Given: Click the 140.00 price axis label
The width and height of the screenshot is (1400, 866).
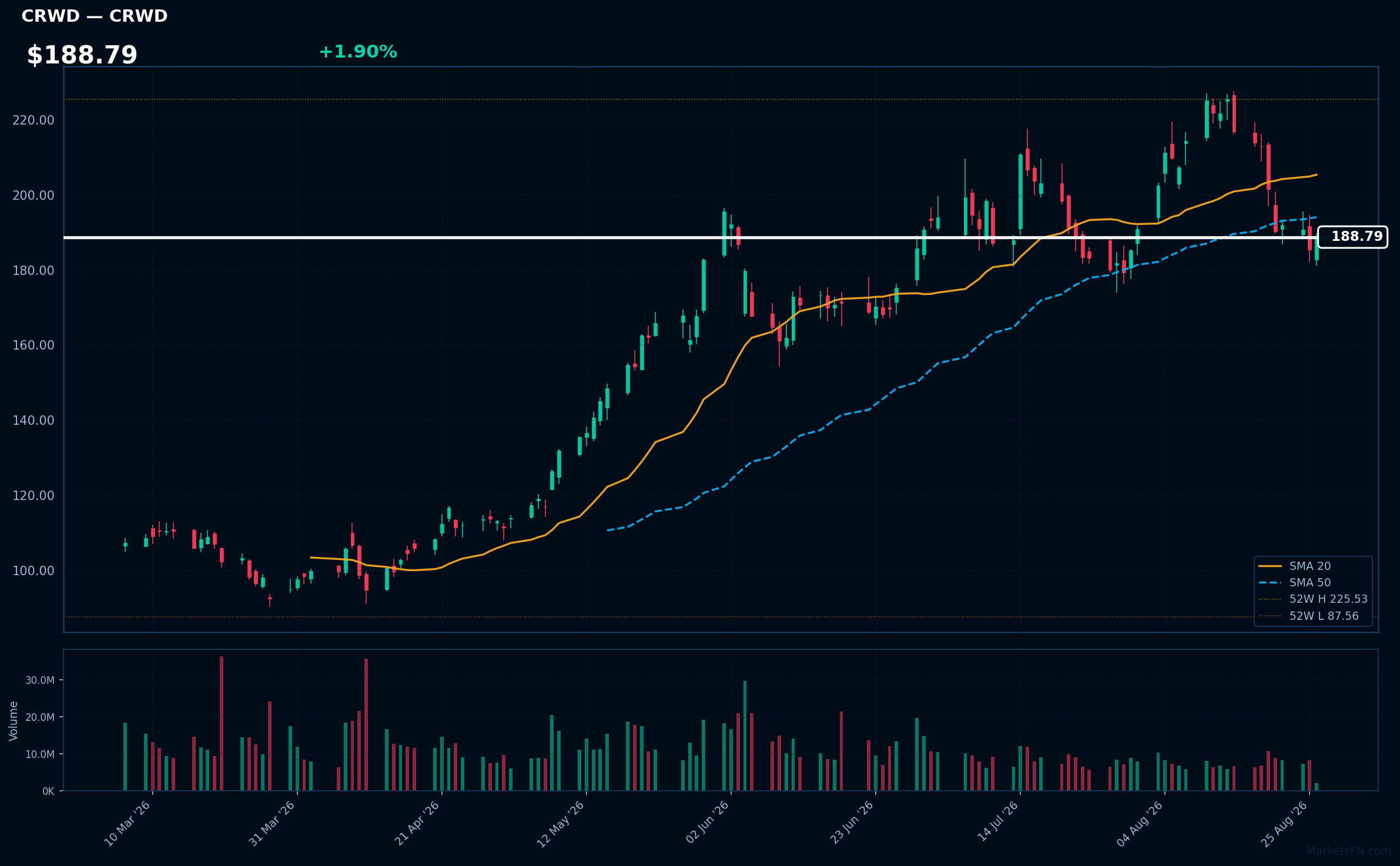Looking at the screenshot, I should point(34,420).
